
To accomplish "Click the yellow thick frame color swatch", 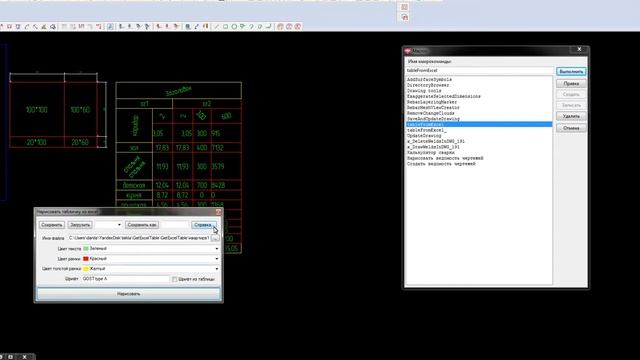I will [86, 269].
